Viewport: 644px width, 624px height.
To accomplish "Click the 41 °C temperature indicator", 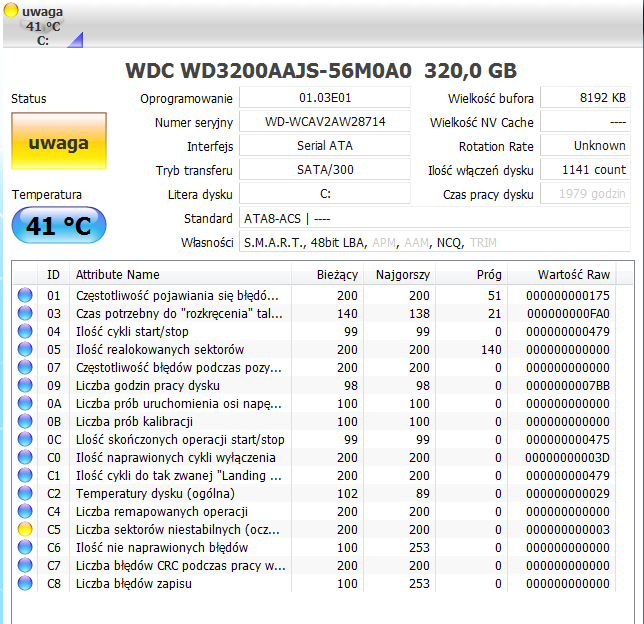I will click(x=59, y=225).
